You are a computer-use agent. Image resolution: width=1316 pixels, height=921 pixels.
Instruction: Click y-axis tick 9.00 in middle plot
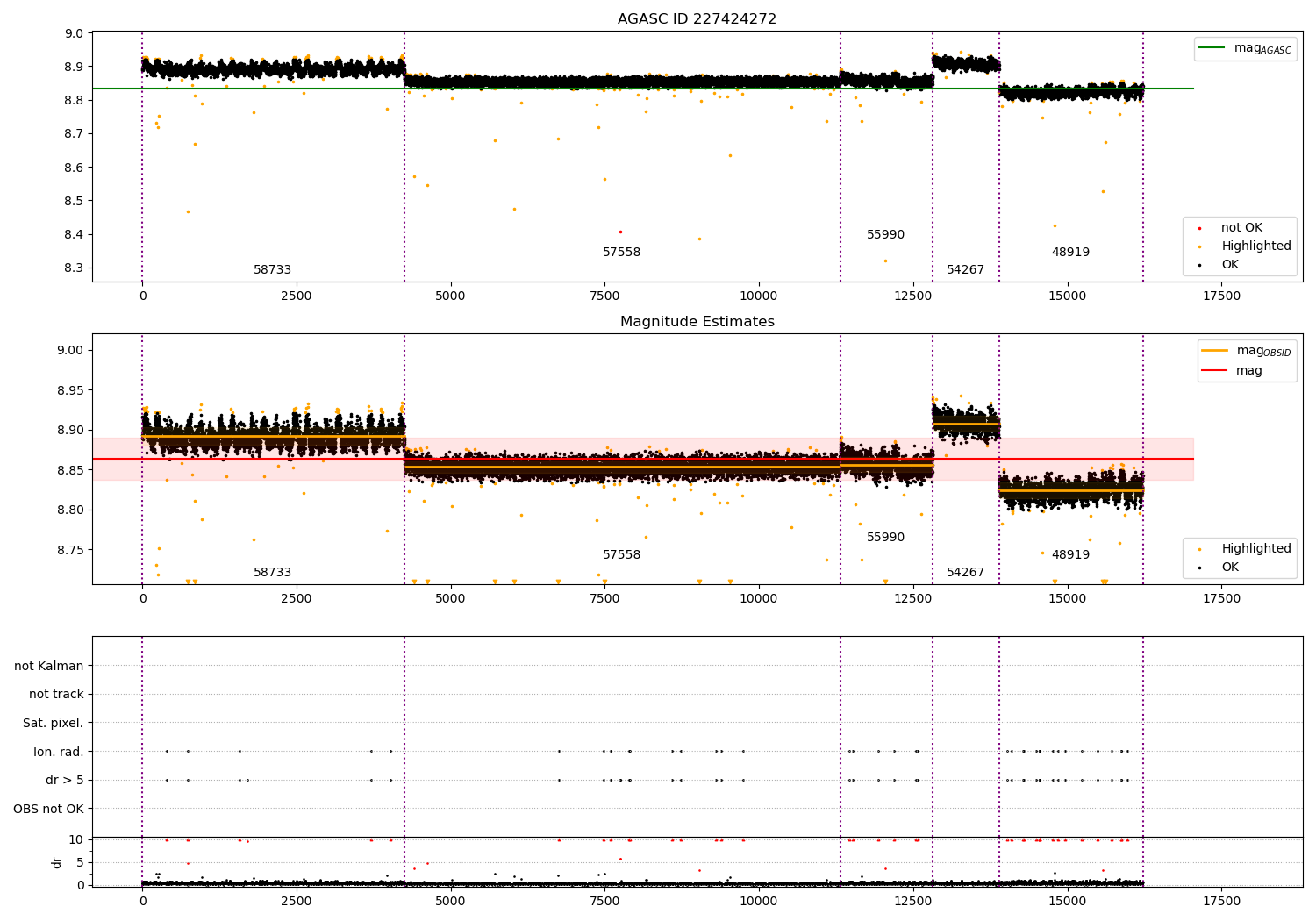pyautogui.click(x=70, y=351)
